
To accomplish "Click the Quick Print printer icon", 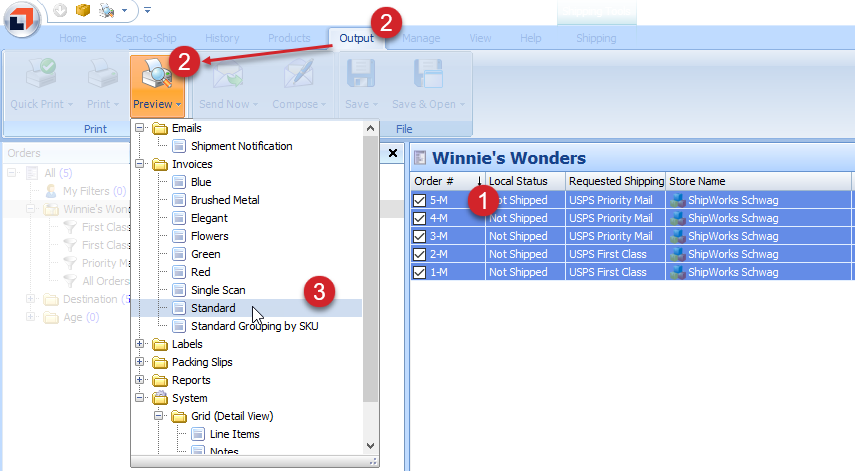I will [41, 74].
